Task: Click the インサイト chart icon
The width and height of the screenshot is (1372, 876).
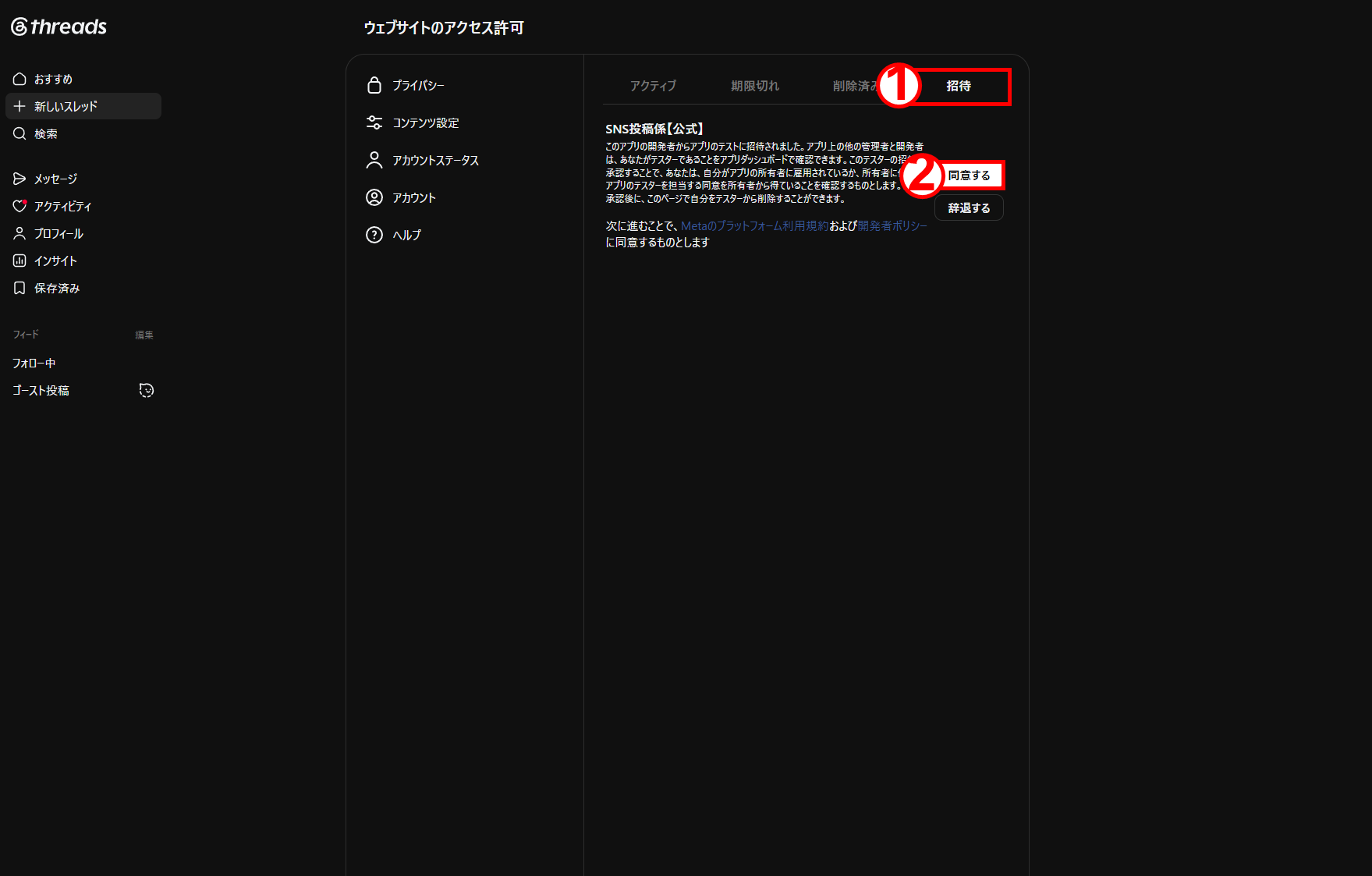Action: [19, 261]
